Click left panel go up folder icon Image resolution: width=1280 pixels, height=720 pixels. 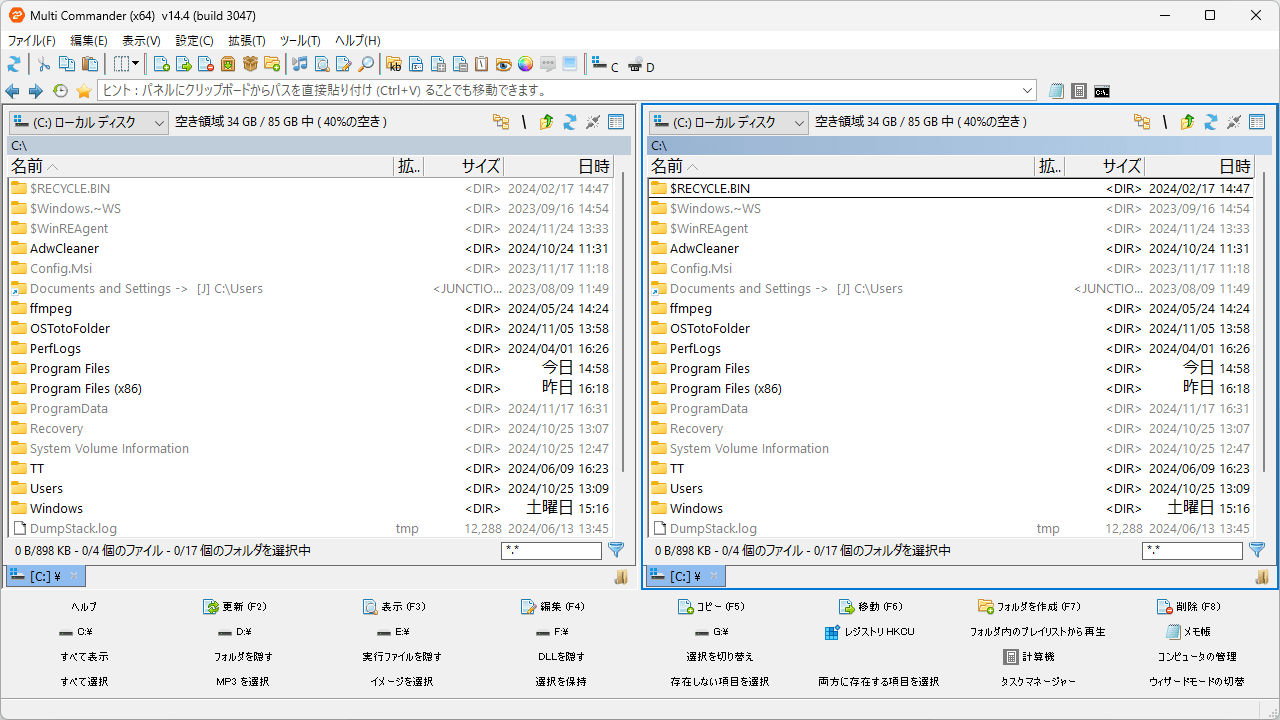(x=546, y=122)
